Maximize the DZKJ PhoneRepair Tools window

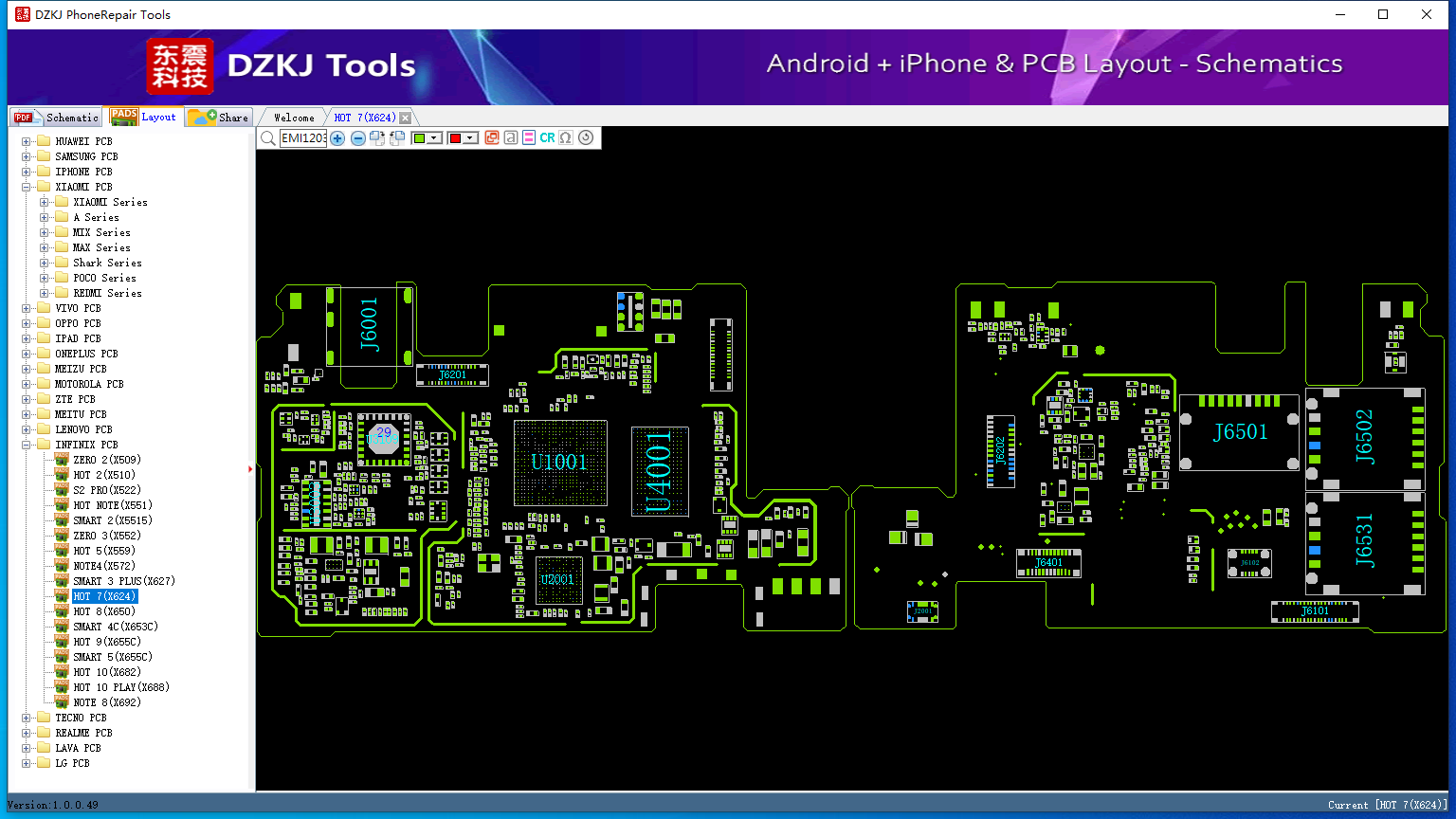coord(1383,14)
